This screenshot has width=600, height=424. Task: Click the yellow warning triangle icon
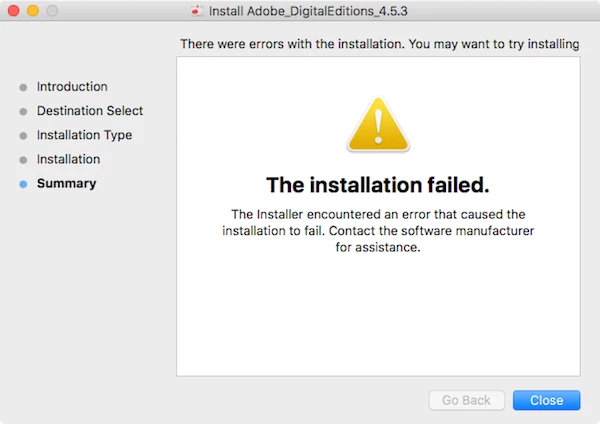pos(378,124)
